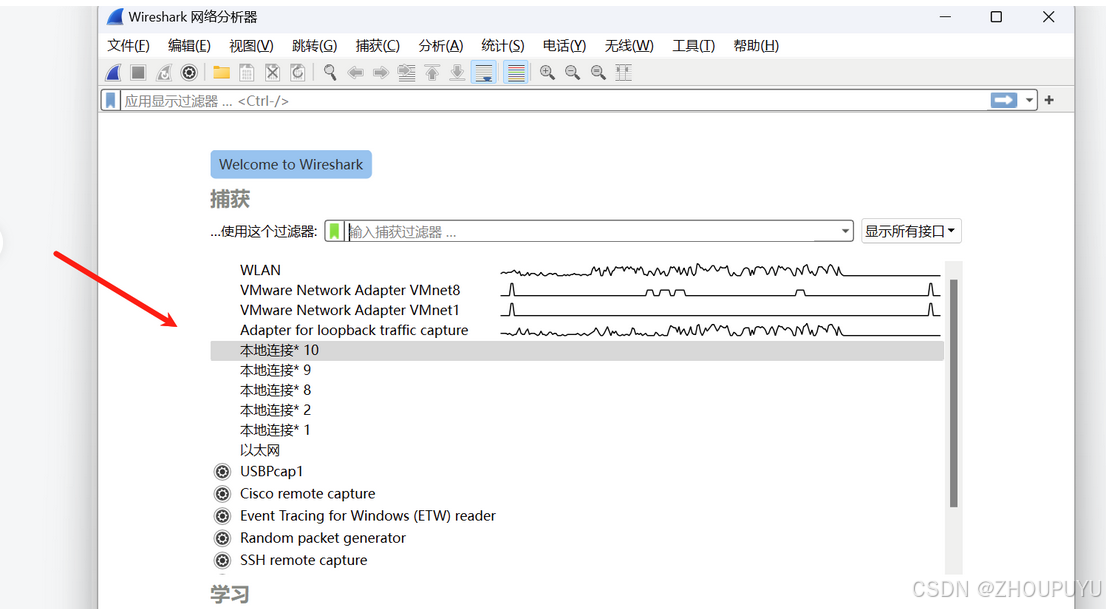The image size is (1106, 609).
Task: Go to previous packet with left arrow
Action: (x=356, y=72)
